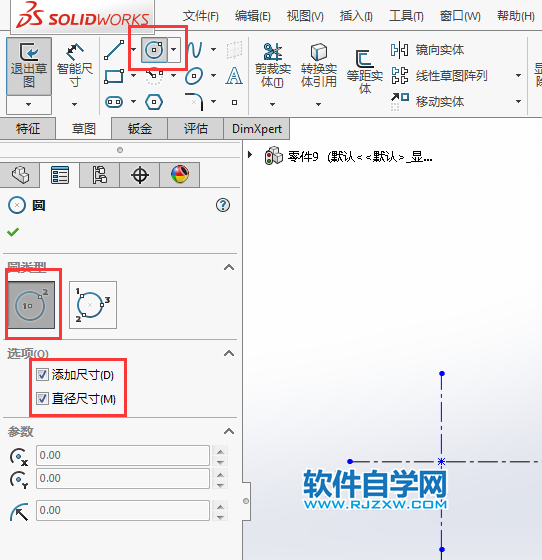Open the Rectangle tool dropdown arrow
The image size is (542, 560).
click(133, 76)
